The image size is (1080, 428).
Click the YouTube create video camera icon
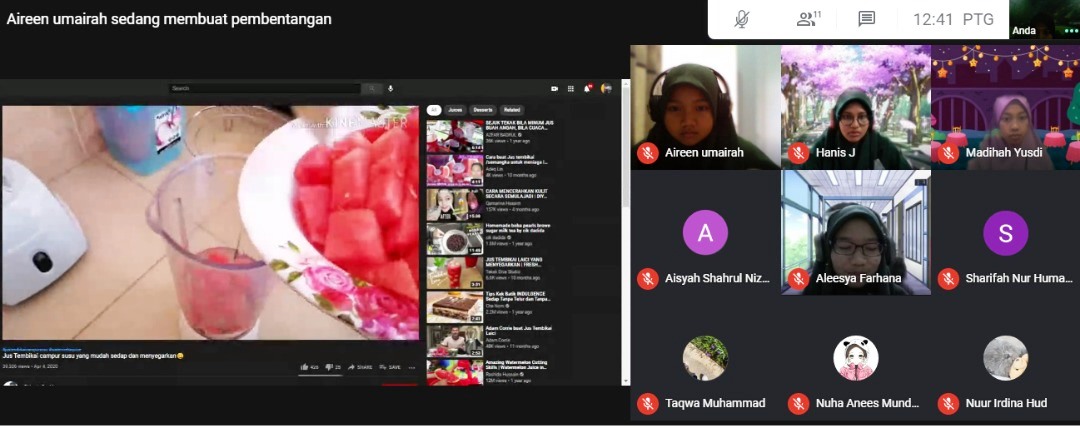tap(554, 88)
